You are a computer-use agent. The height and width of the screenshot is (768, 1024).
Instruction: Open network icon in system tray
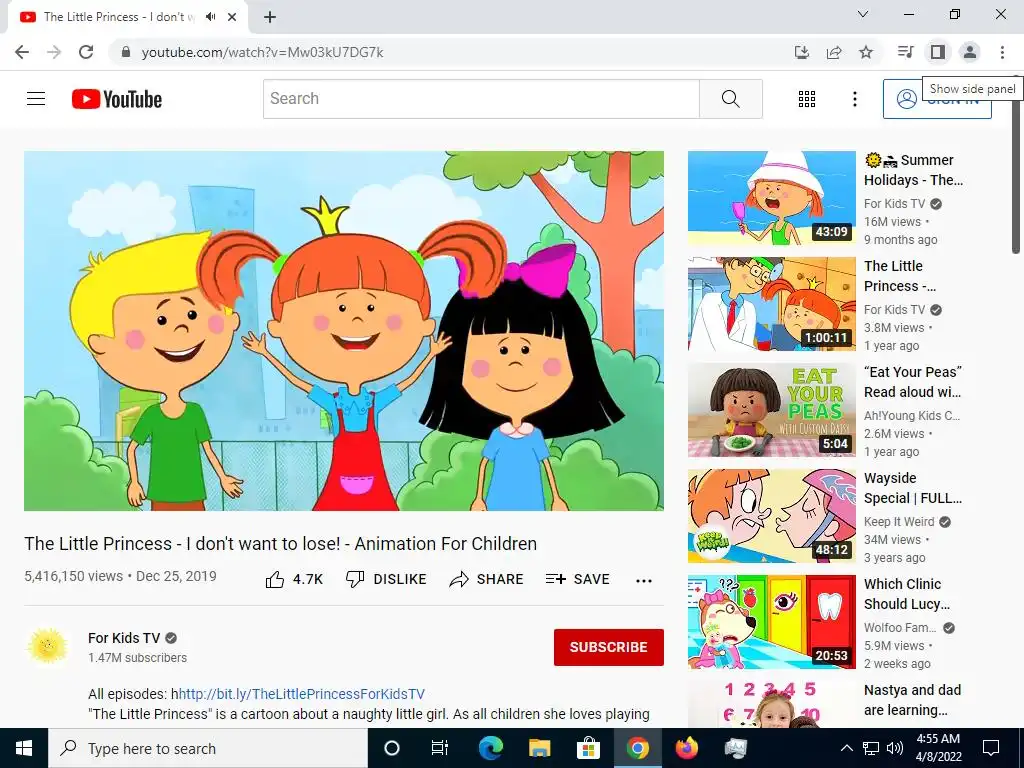pyautogui.click(x=871, y=748)
